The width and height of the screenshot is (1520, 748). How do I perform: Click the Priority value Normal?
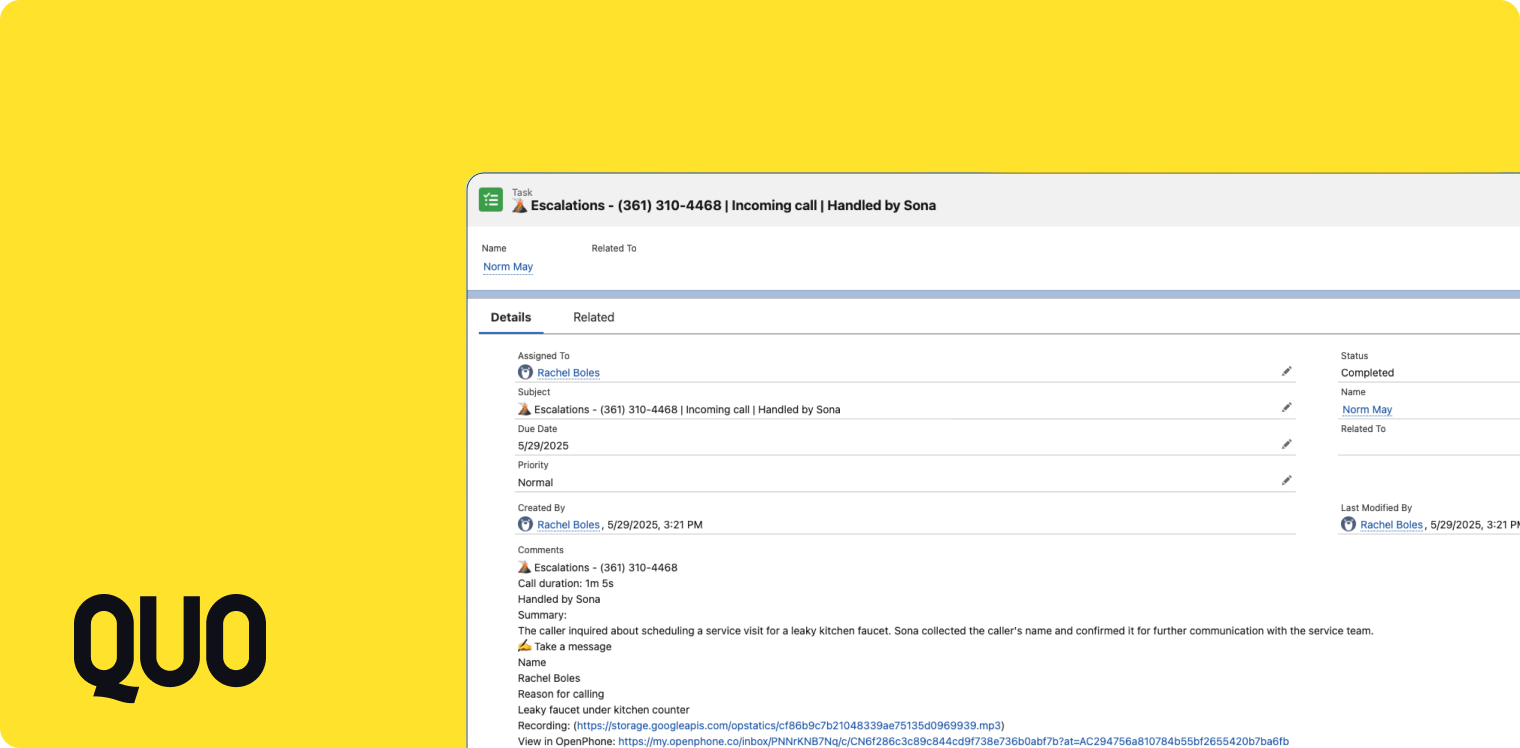pos(535,482)
